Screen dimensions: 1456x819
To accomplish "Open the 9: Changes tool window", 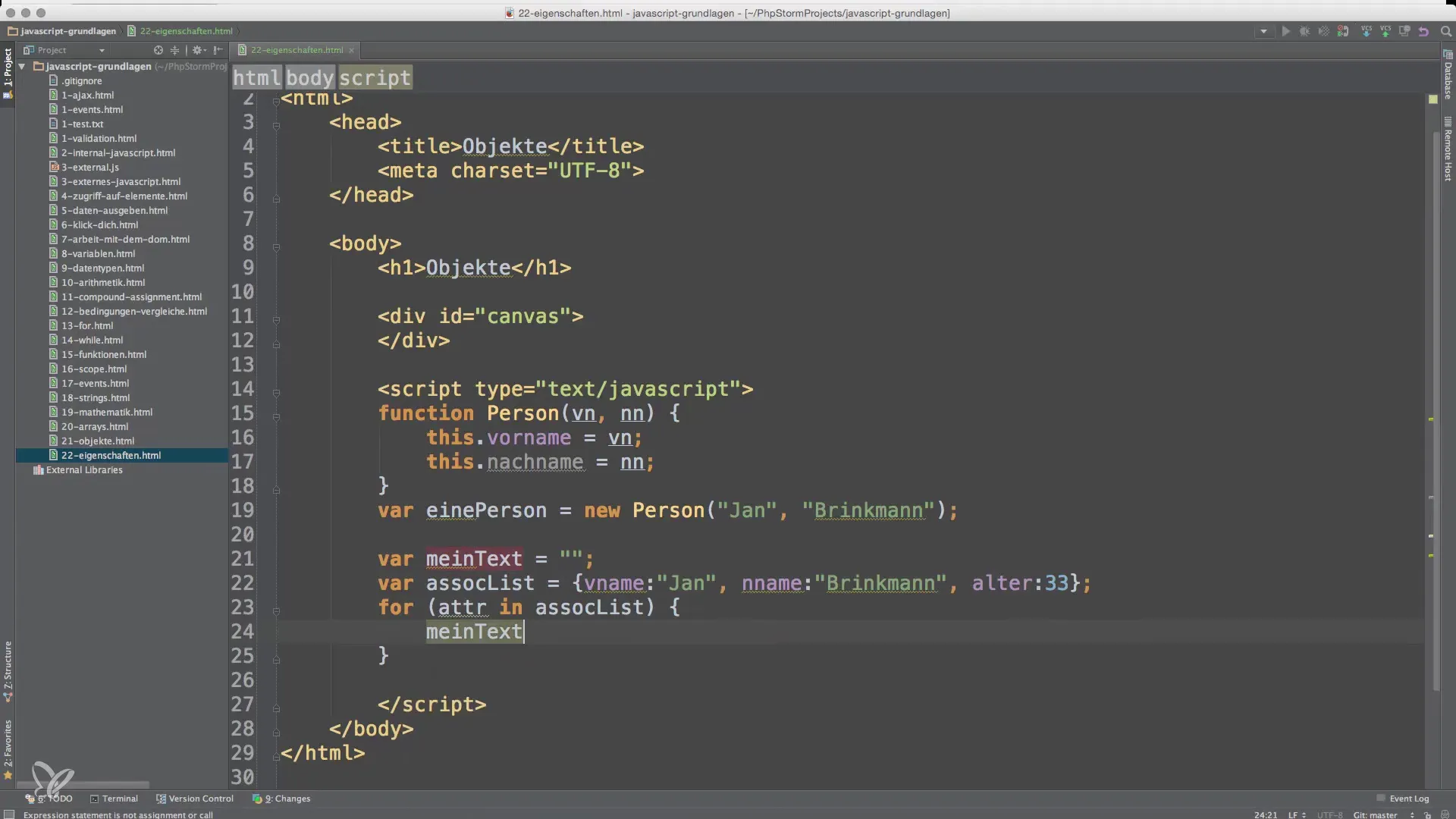I will pos(281,799).
